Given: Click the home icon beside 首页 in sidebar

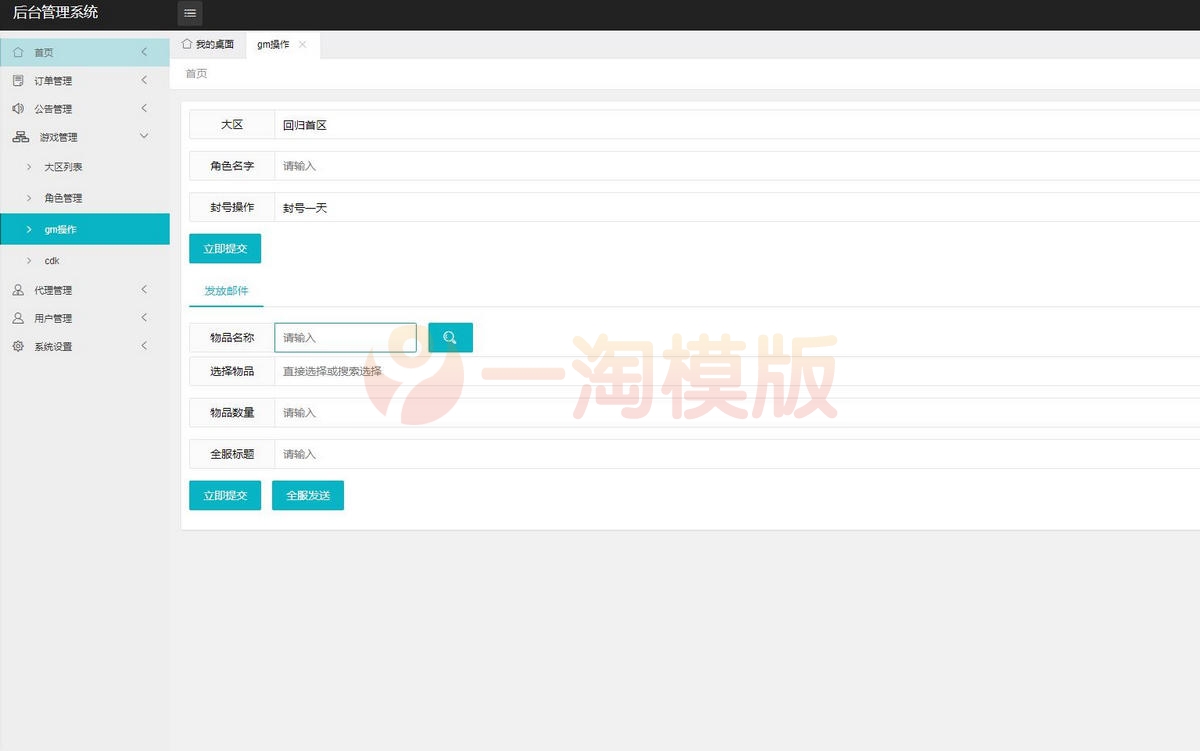Looking at the screenshot, I should 18,52.
